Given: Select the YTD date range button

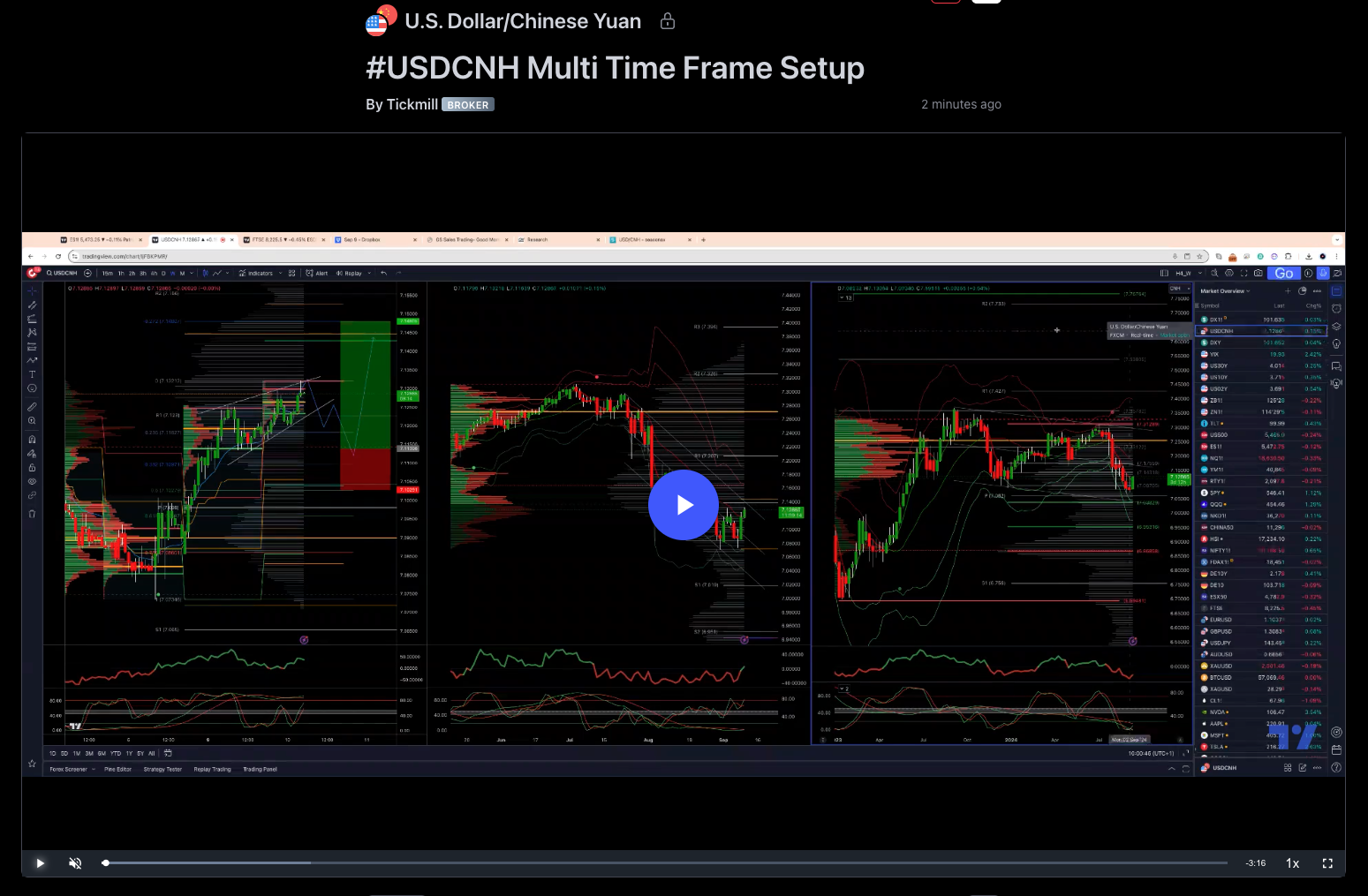Looking at the screenshot, I should 116,753.
